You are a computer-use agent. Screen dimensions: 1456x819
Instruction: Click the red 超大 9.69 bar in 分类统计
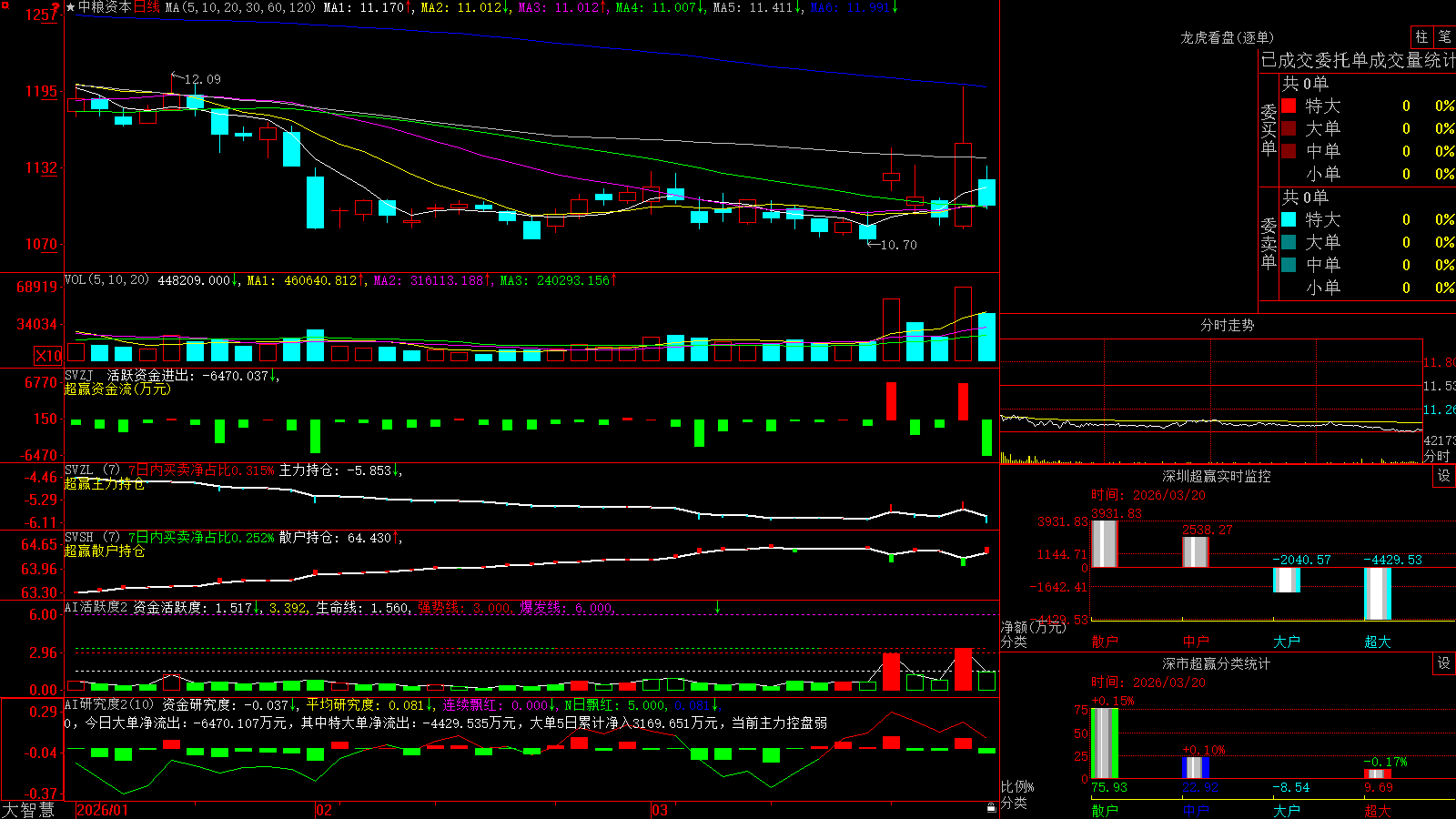point(1377,774)
